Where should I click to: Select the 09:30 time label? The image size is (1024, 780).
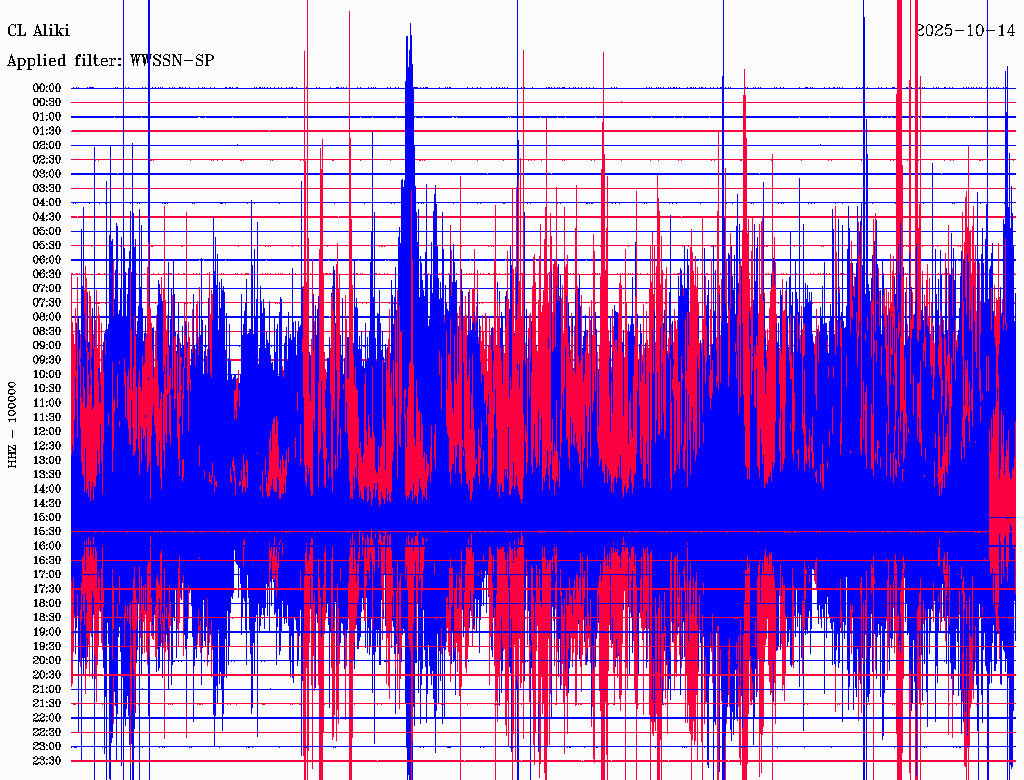(x=47, y=360)
